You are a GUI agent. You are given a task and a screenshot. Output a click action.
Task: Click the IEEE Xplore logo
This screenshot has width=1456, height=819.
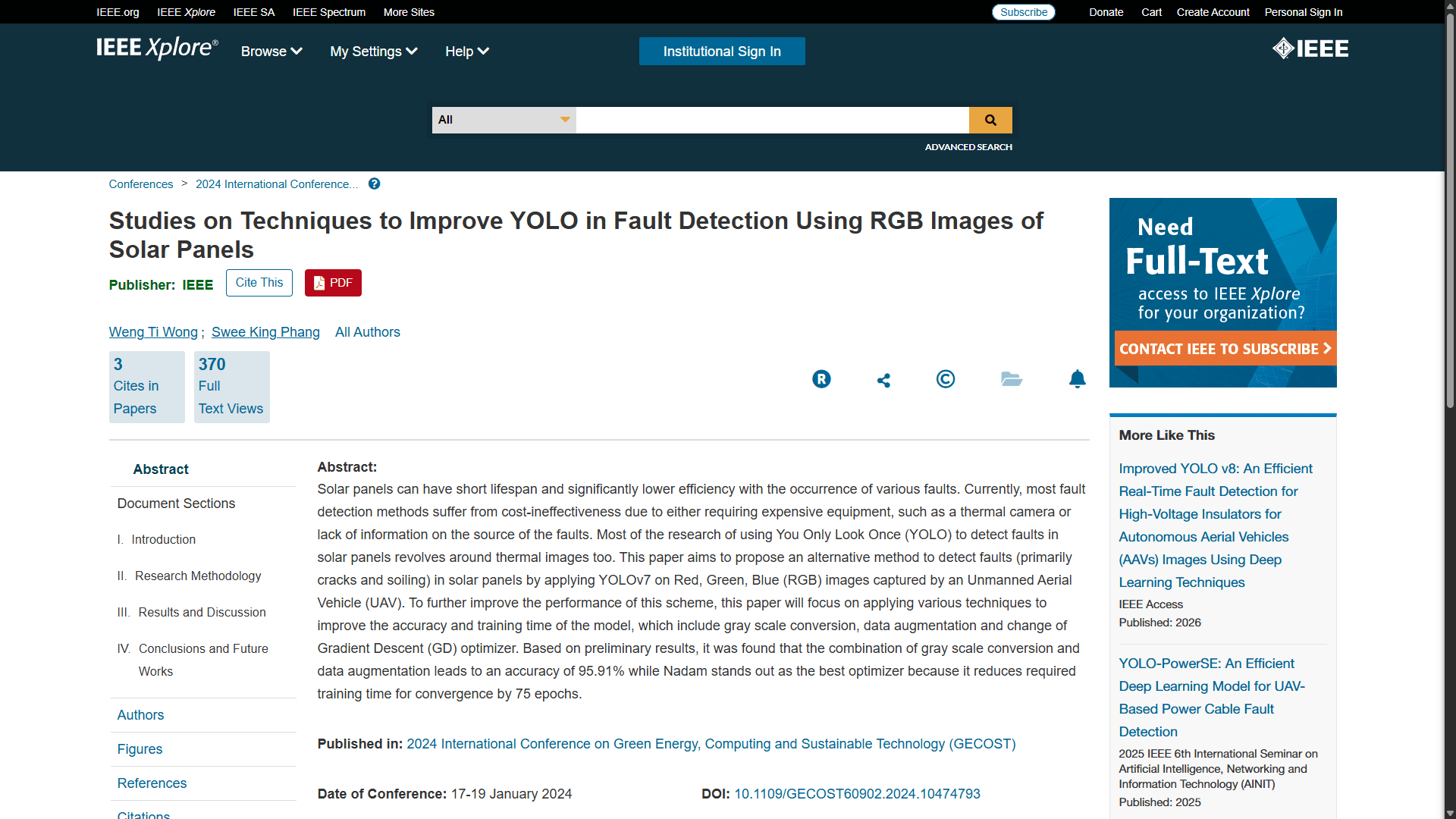pyautogui.click(x=157, y=49)
